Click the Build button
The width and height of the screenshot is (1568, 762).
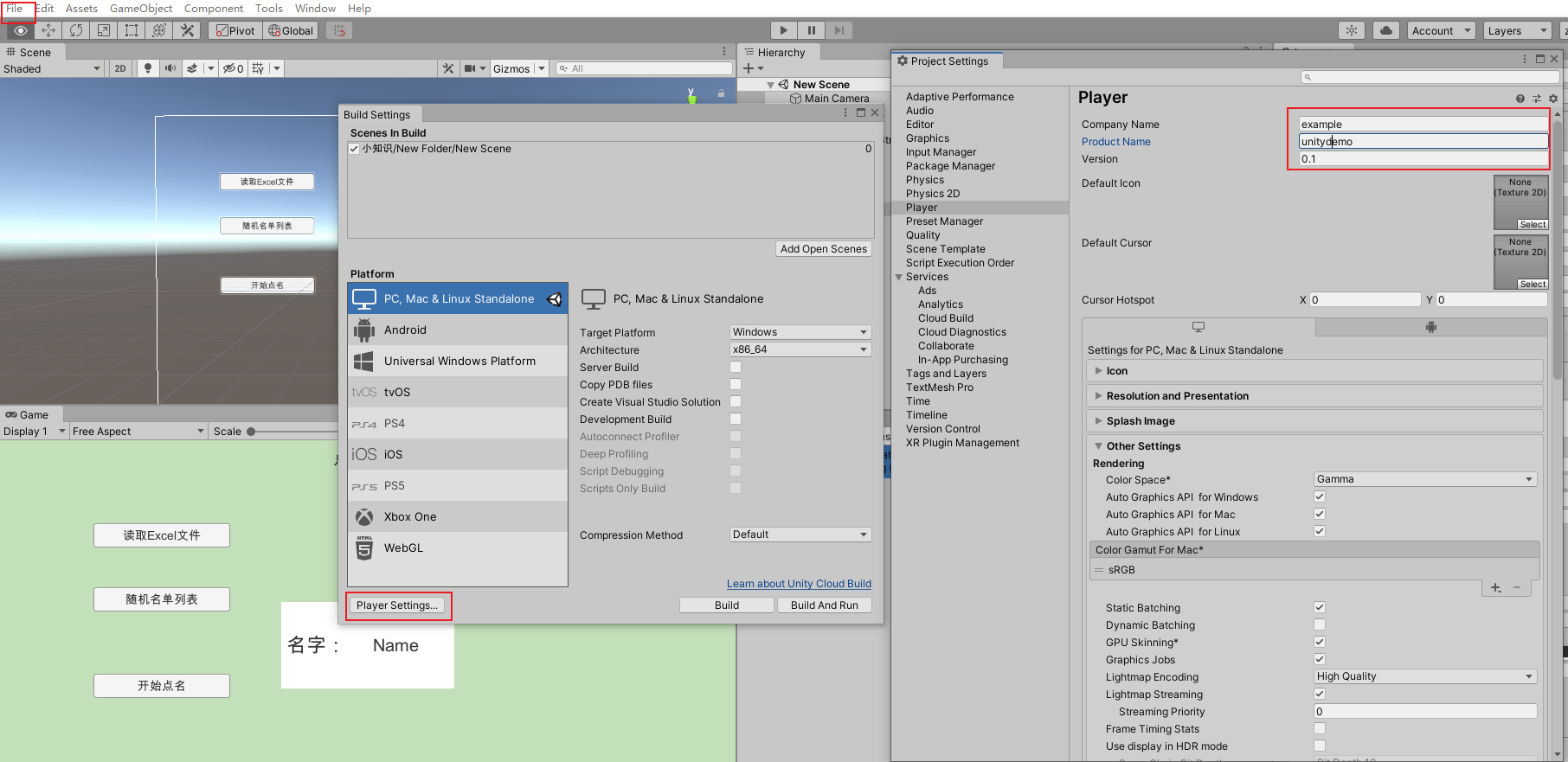click(727, 605)
